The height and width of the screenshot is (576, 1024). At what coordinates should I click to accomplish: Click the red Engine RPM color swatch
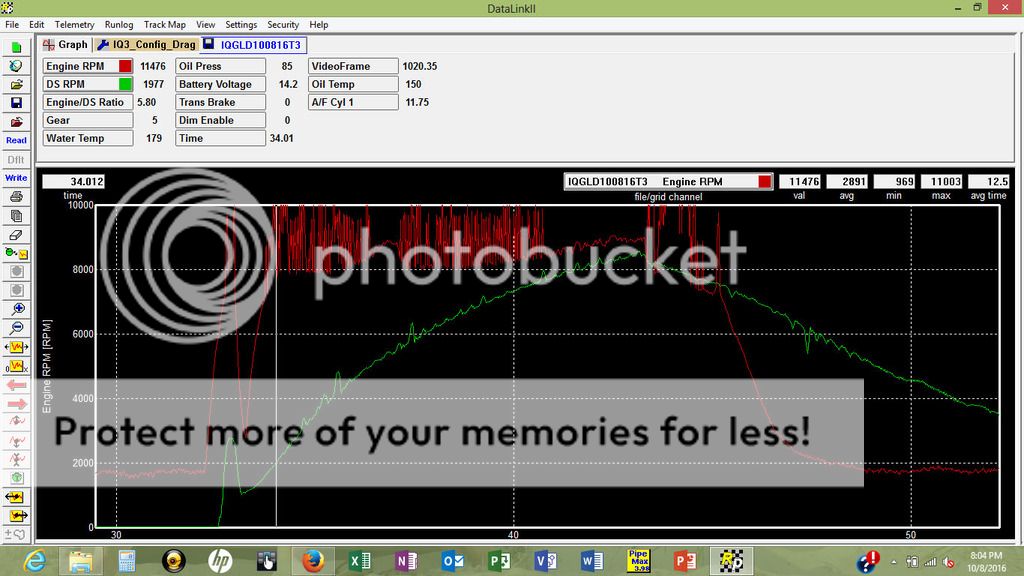[x=125, y=66]
